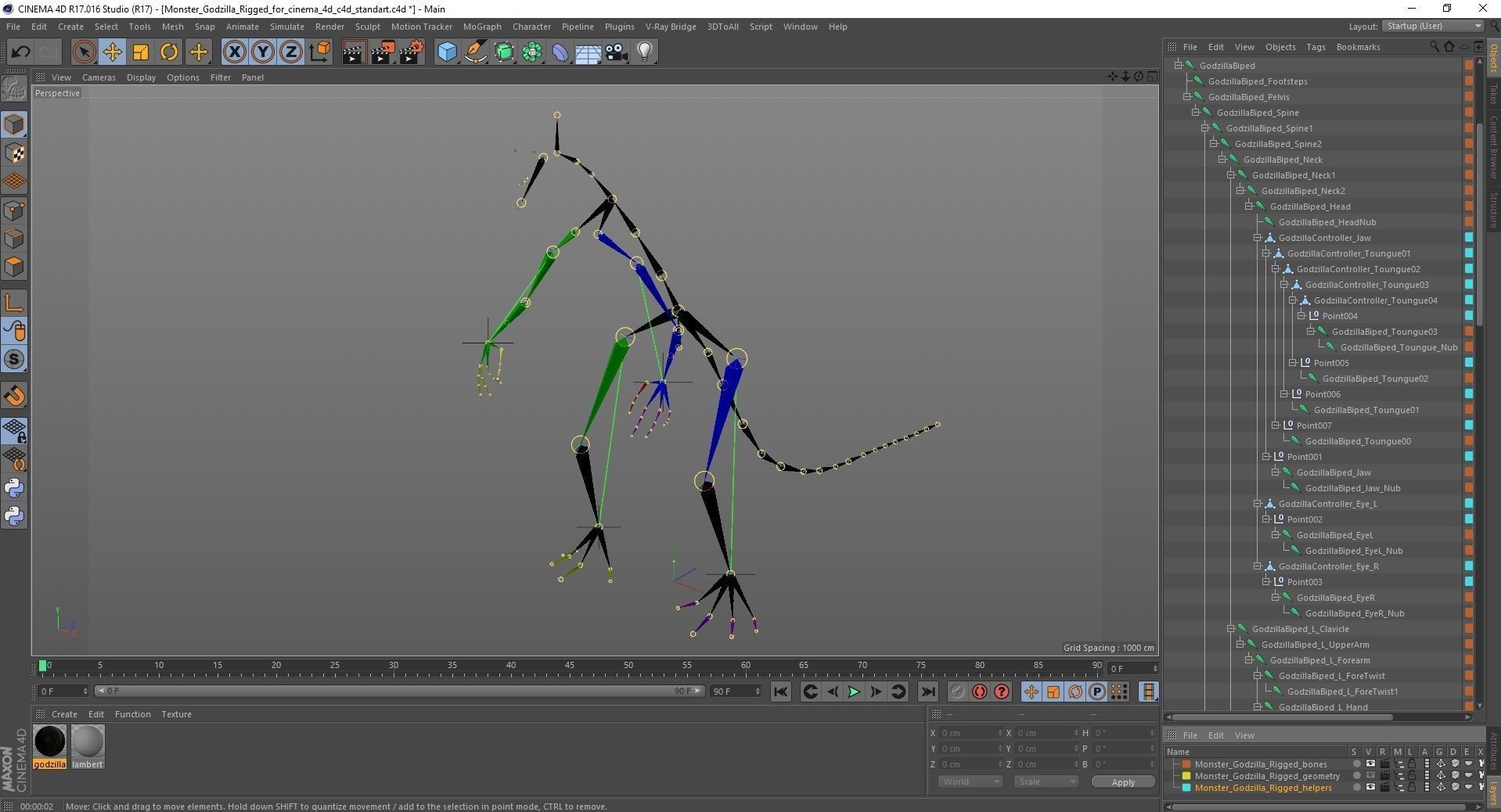
Task: Toggle X-axis lock
Action: [x=234, y=52]
